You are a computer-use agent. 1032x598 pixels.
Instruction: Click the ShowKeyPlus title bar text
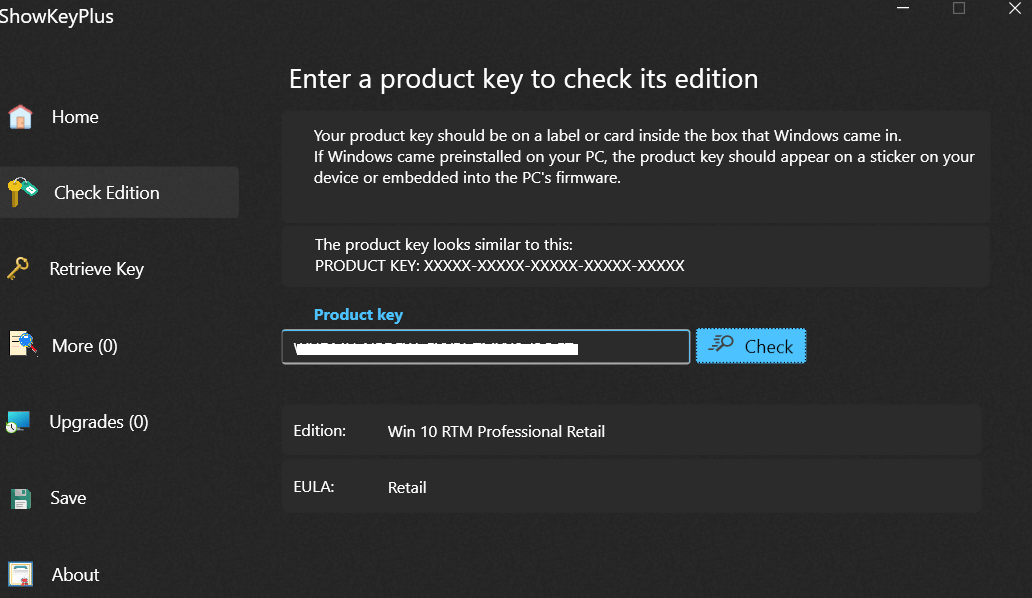tap(57, 16)
